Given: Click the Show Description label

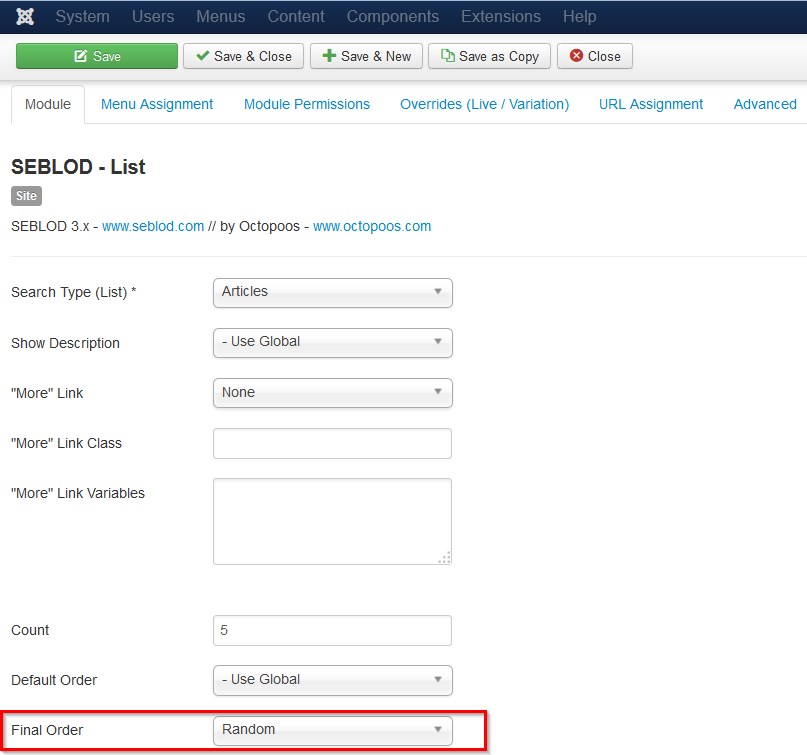Looking at the screenshot, I should tap(65, 343).
